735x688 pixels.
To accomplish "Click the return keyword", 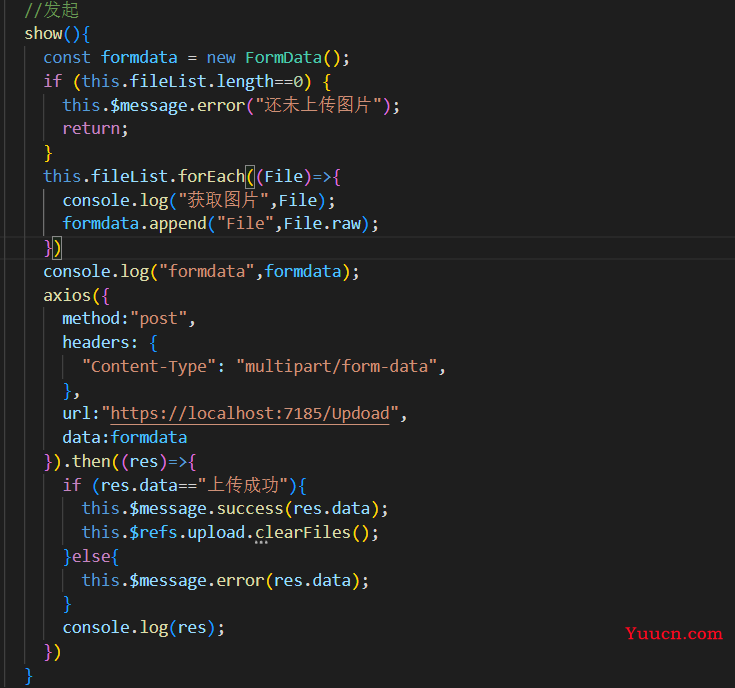I will coord(91,128).
